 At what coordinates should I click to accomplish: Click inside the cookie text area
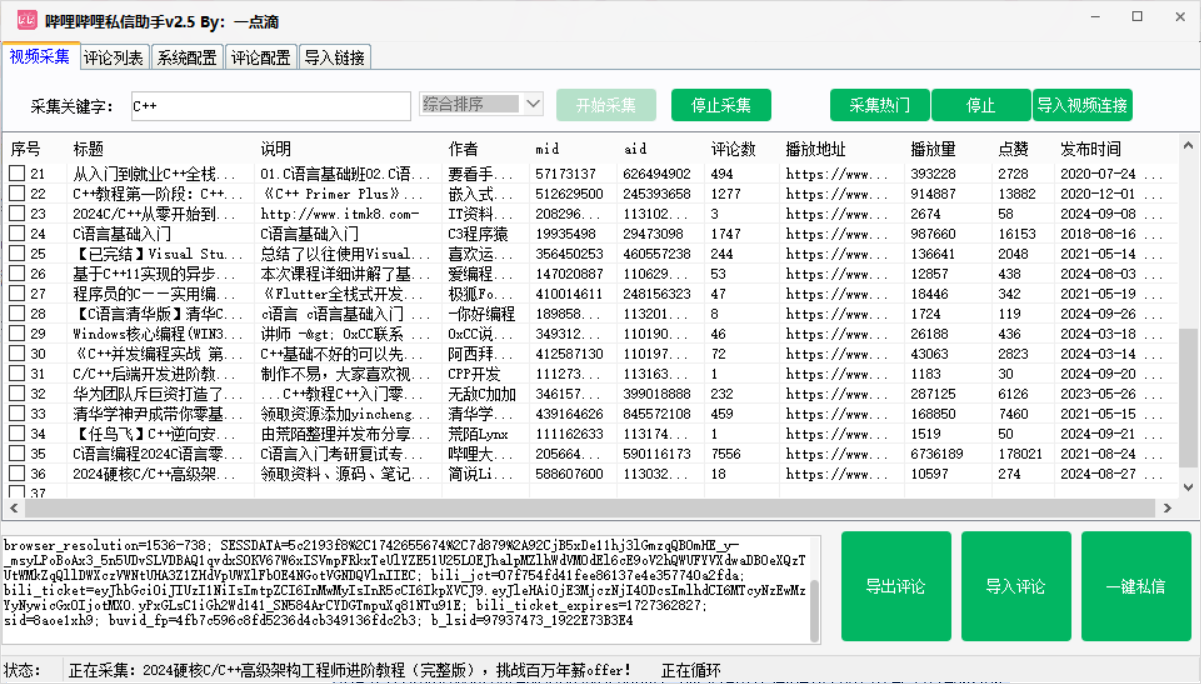(x=405, y=590)
